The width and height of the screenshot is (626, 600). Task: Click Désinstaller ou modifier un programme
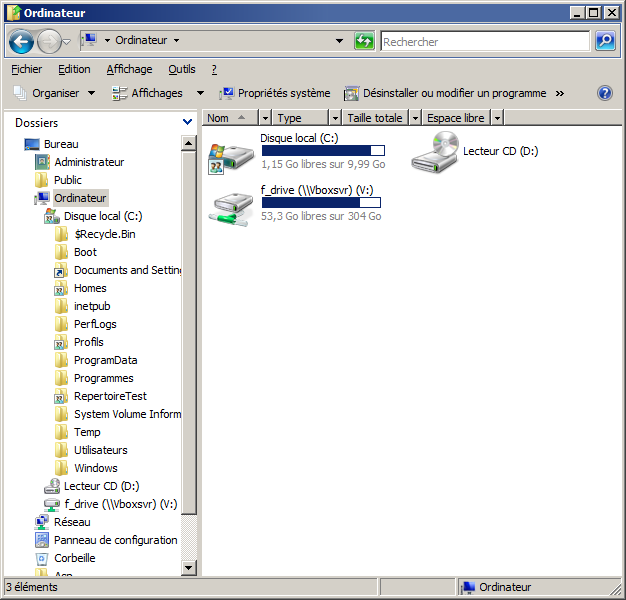[x=445, y=93]
